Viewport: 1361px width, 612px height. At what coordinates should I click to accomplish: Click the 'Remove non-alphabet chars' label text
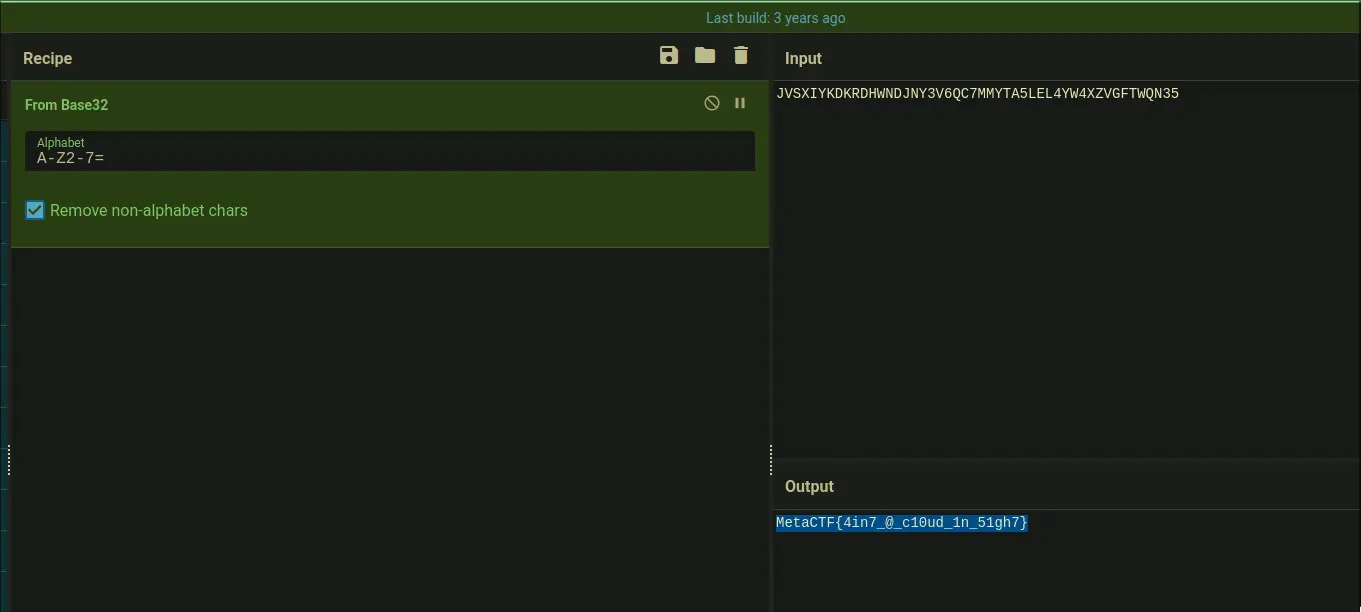148,211
